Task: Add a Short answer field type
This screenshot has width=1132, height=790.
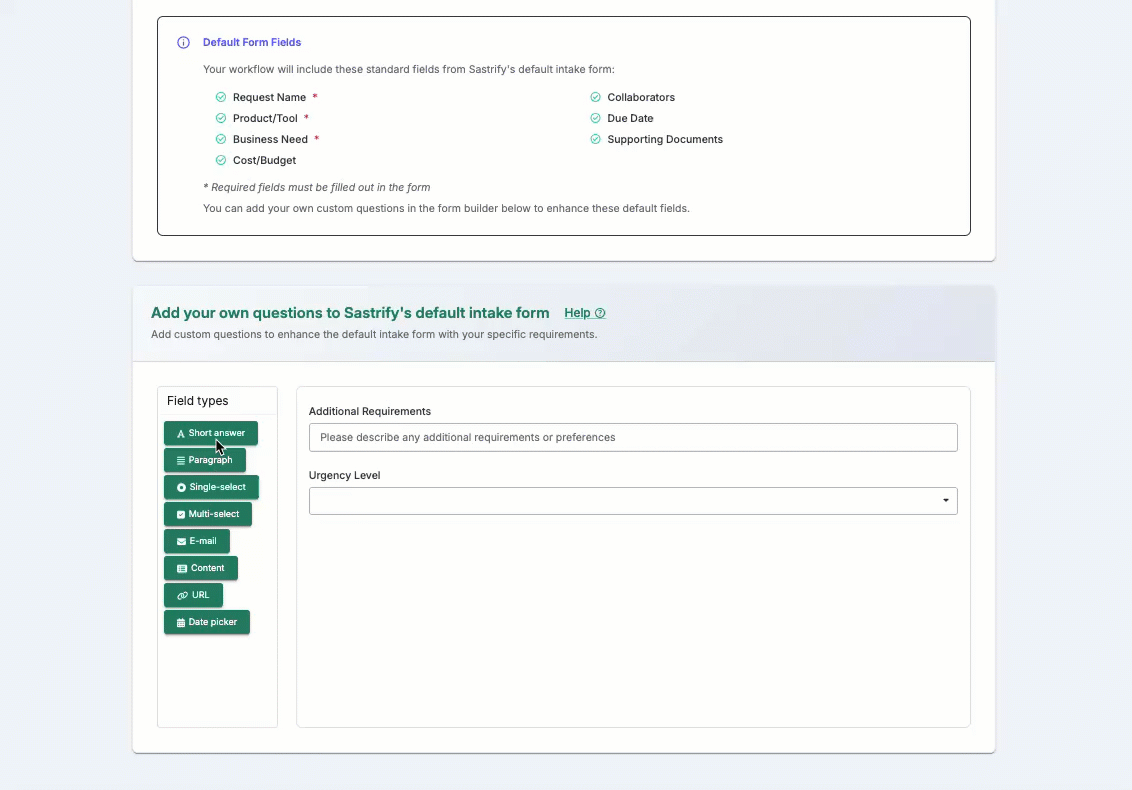Action: (211, 433)
